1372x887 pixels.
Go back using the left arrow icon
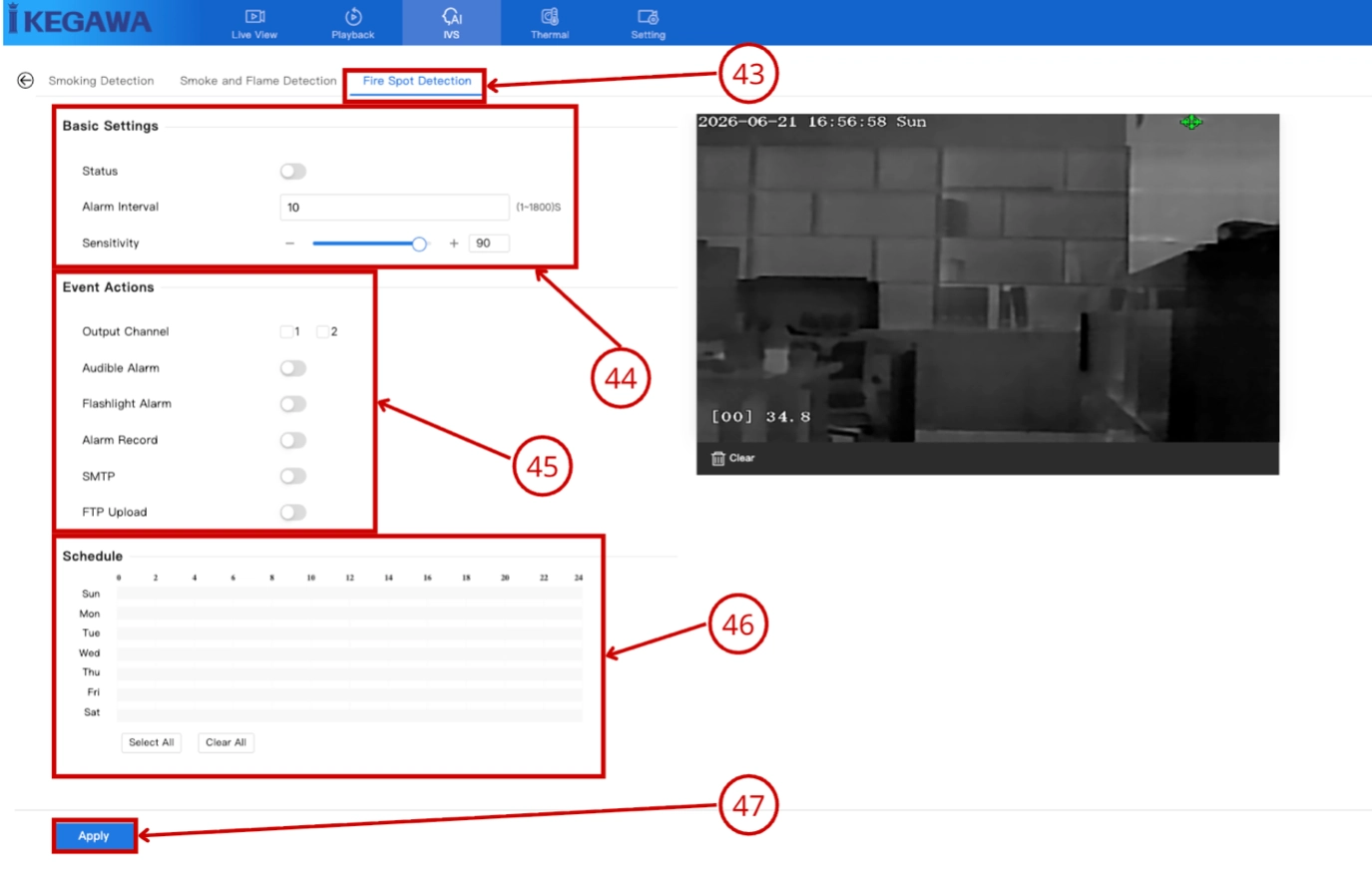click(25, 81)
